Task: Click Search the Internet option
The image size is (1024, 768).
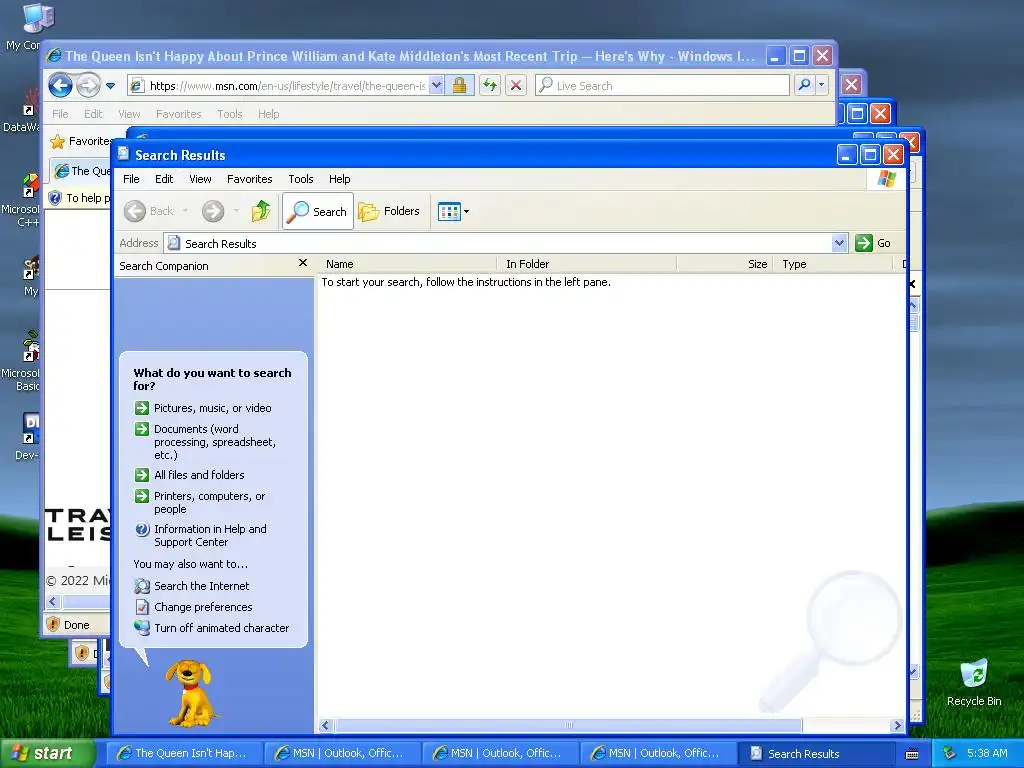Action: click(202, 586)
